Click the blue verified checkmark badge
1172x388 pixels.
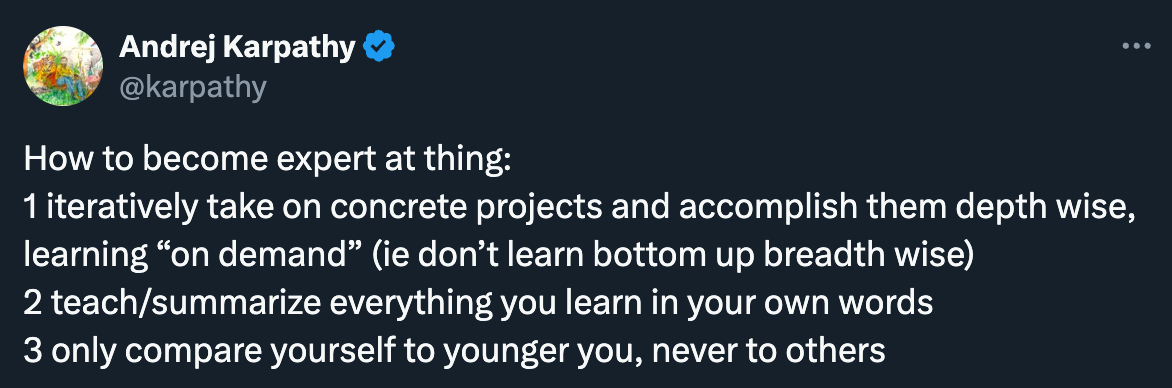click(379, 49)
